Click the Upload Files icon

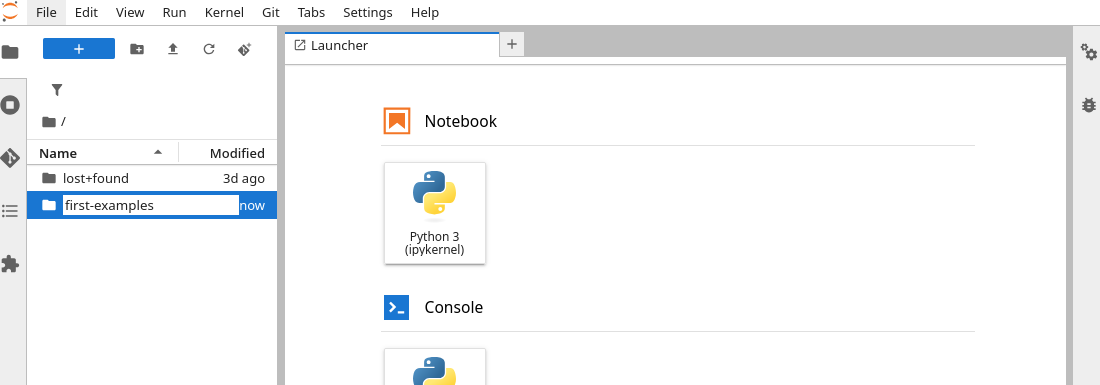click(173, 49)
